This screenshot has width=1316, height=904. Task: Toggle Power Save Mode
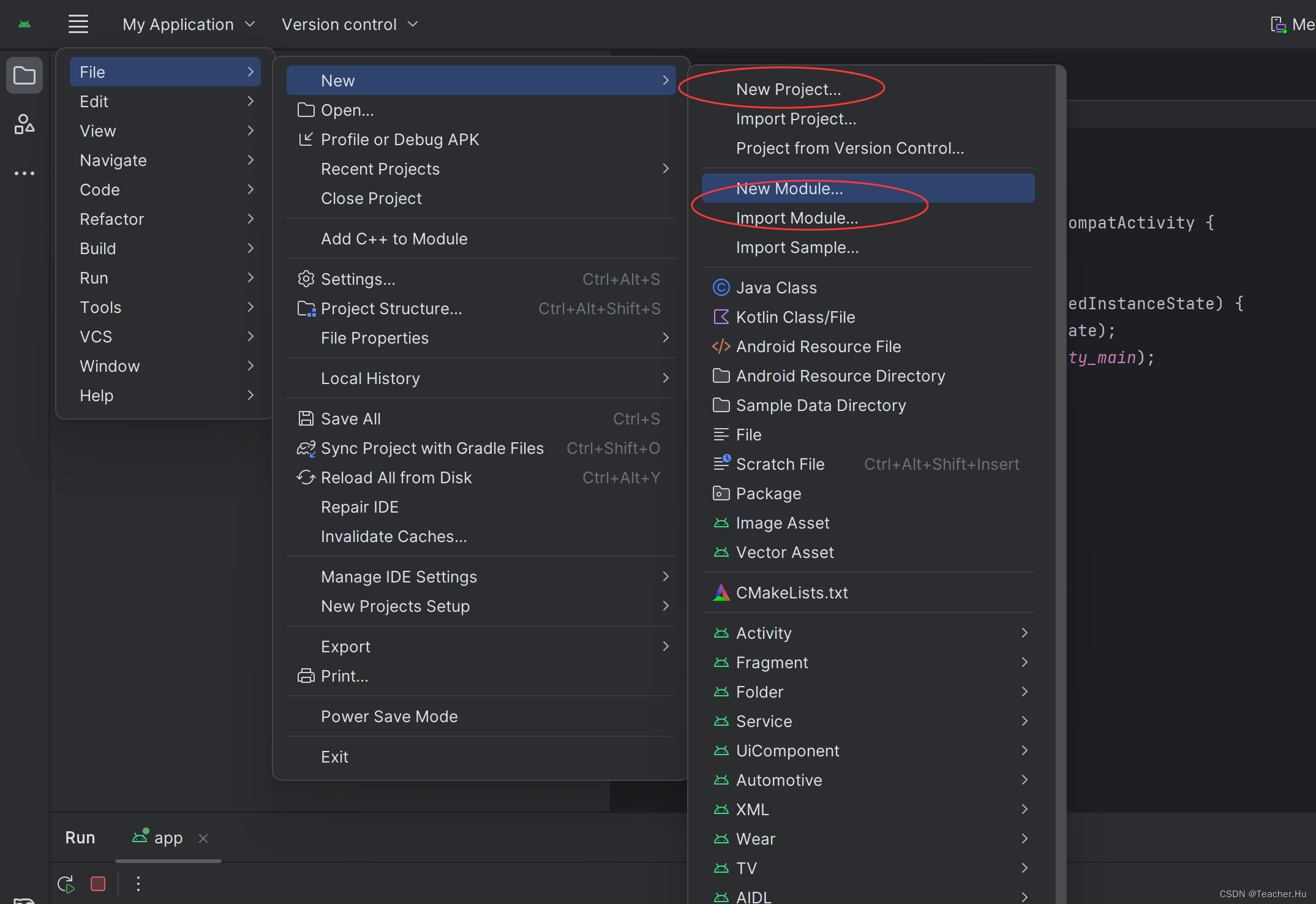pos(389,716)
